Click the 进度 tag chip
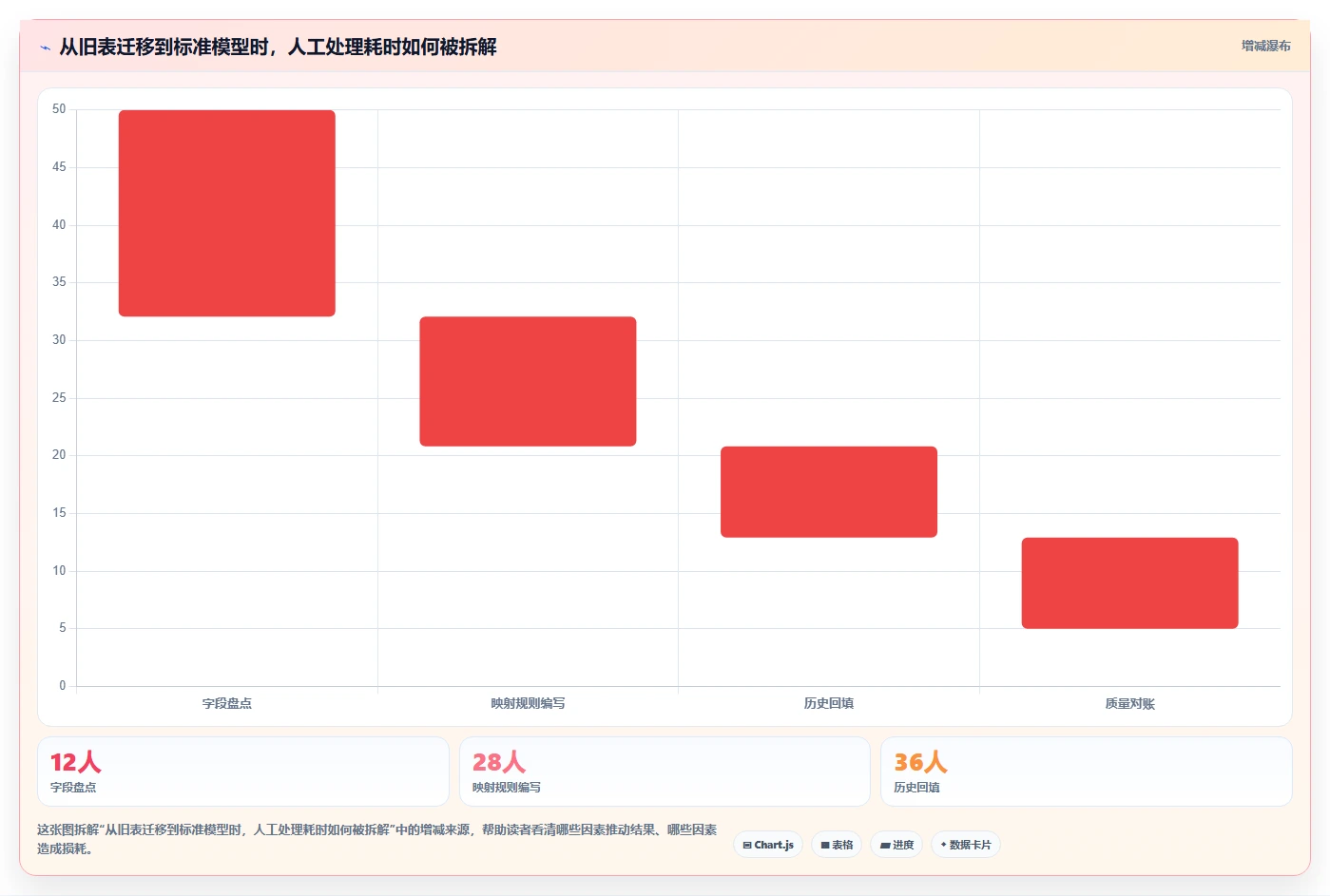Image resolution: width=1330 pixels, height=896 pixels. click(x=896, y=845)
